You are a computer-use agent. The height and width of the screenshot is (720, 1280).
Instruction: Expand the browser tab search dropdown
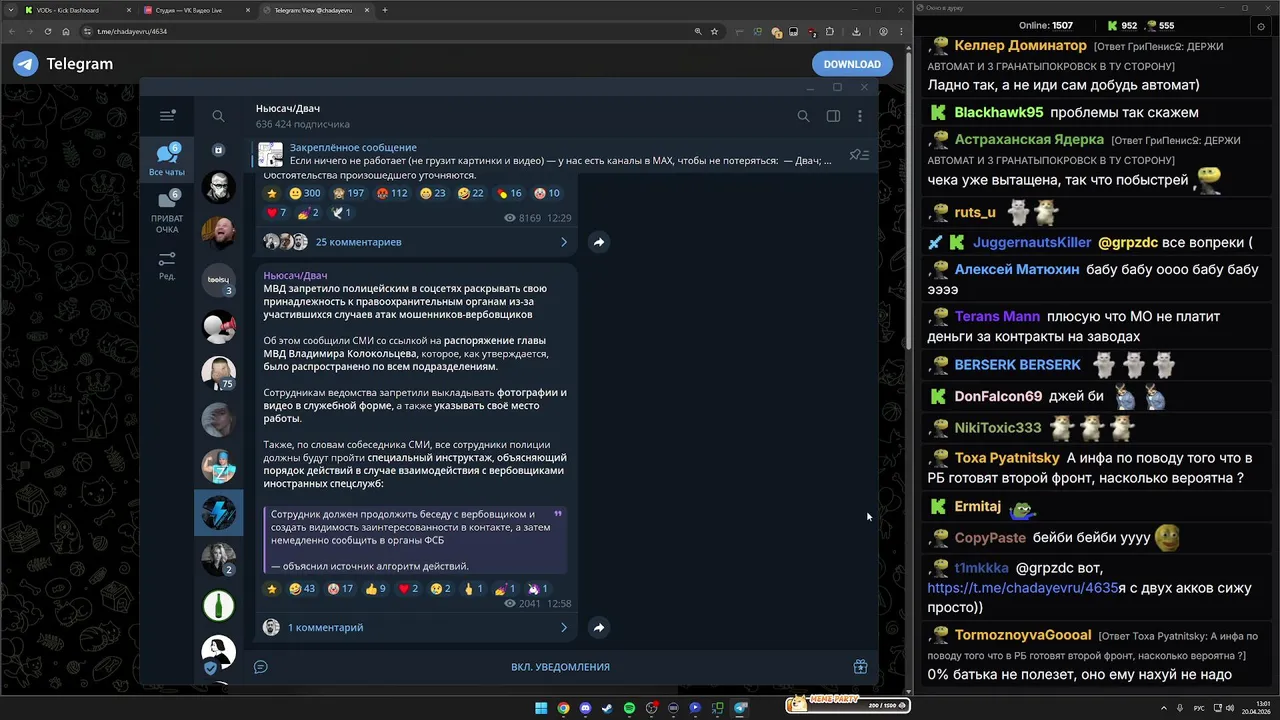click(x=9, y=10)
